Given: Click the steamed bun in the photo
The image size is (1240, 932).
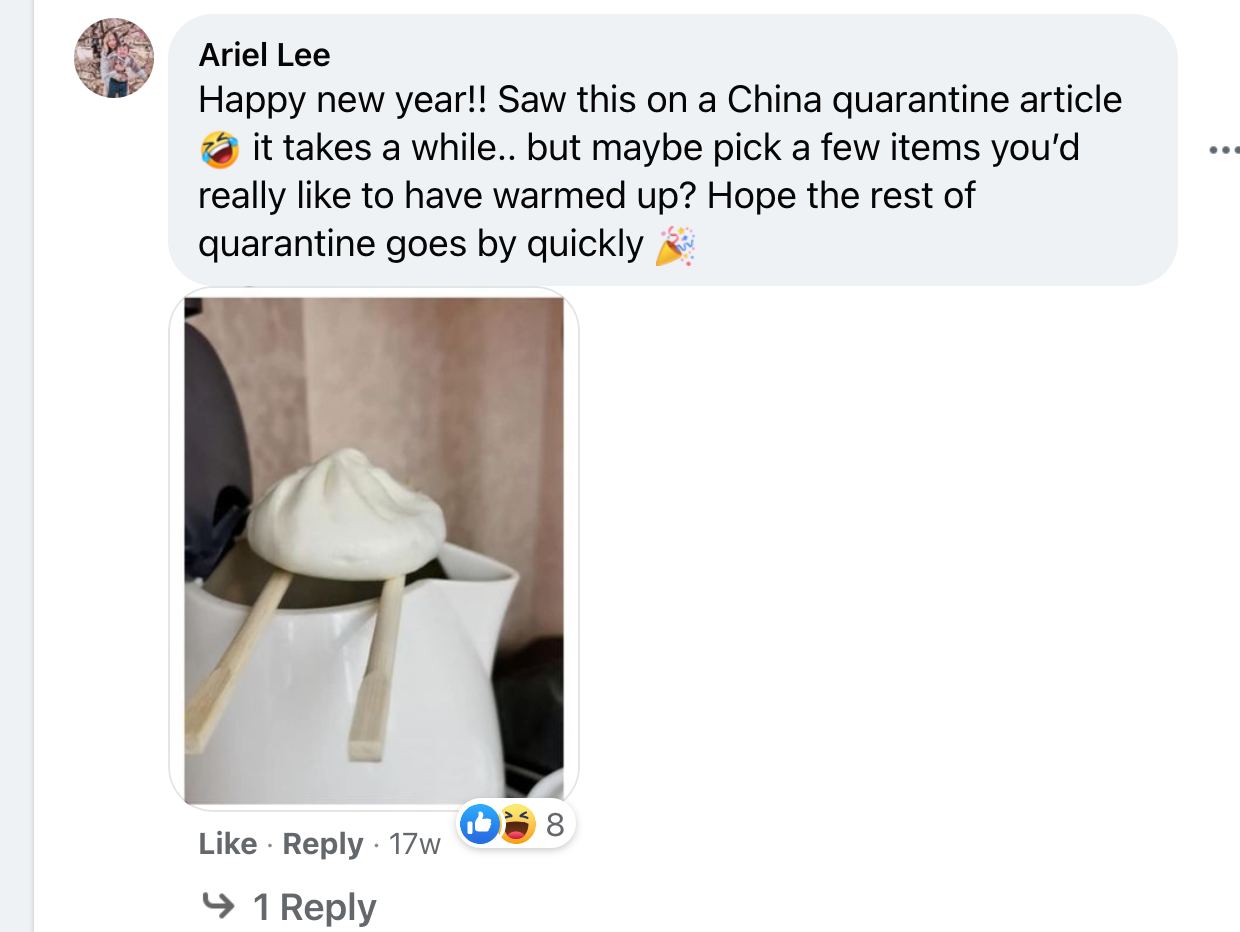Looking at the screenshot, I should coord(346,514).
